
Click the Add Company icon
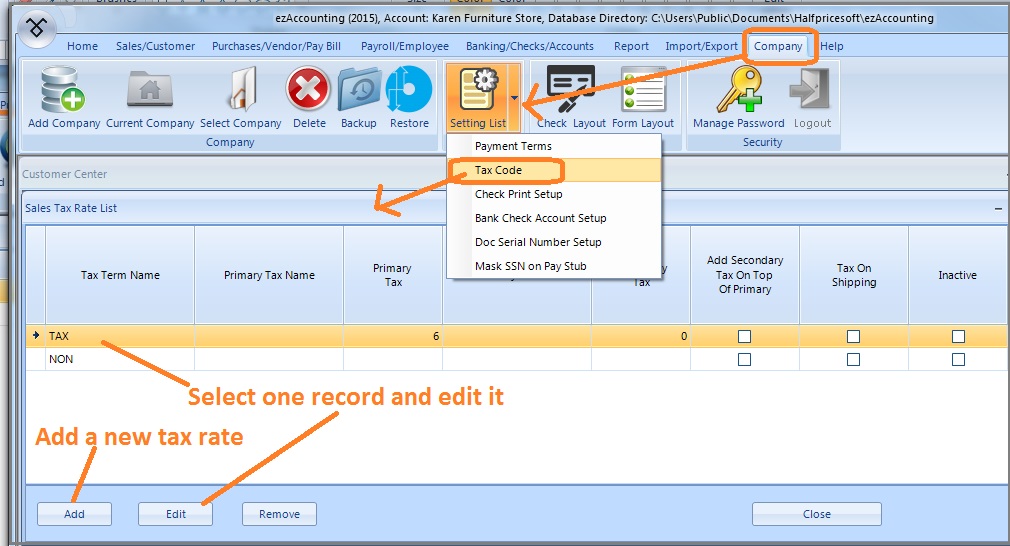(64, 91)
